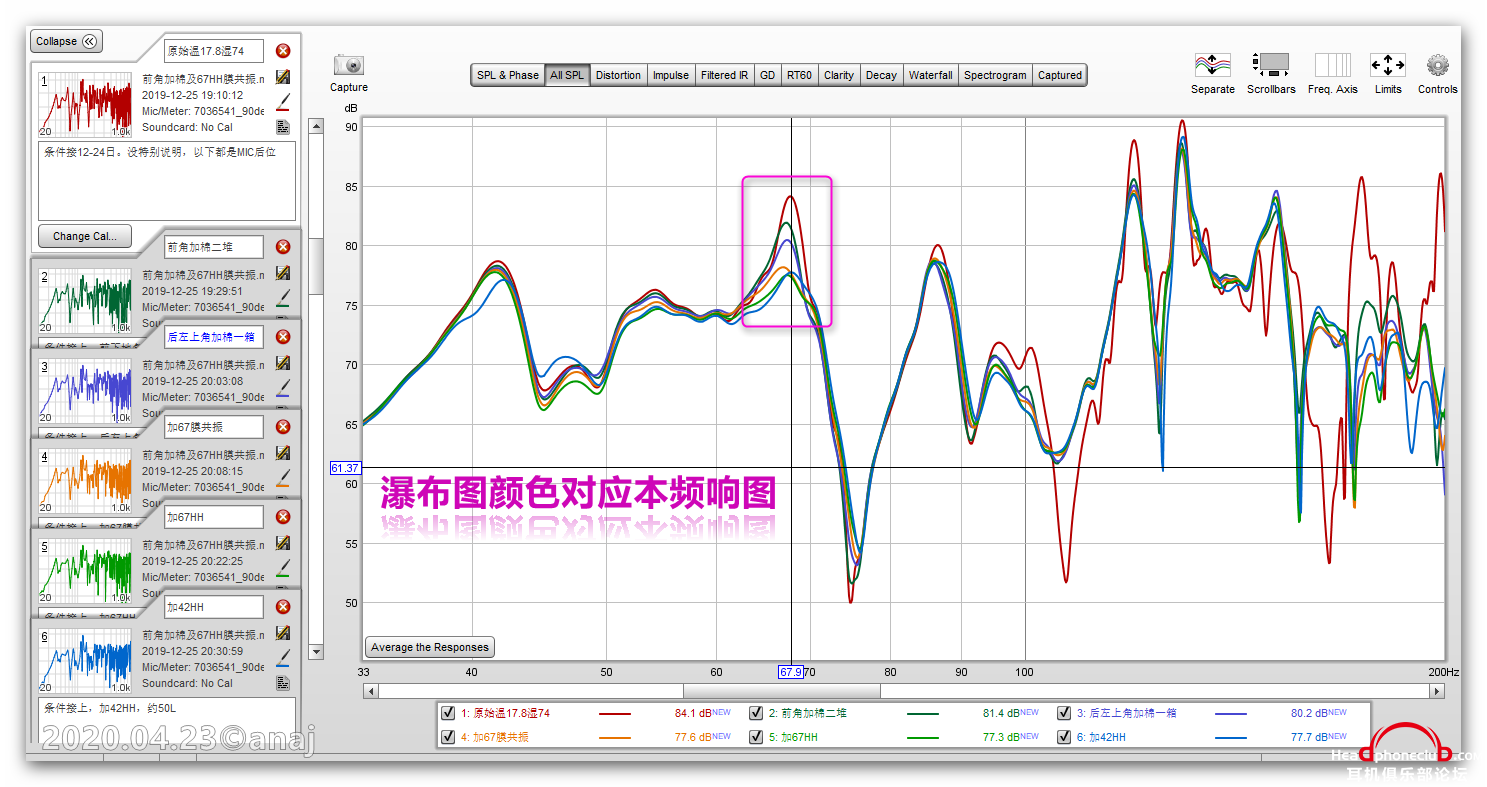This screenshot has width=1487, height=787.
Task: Click horizontal graph scrollbar left arrow
Action: click(371, 691)
